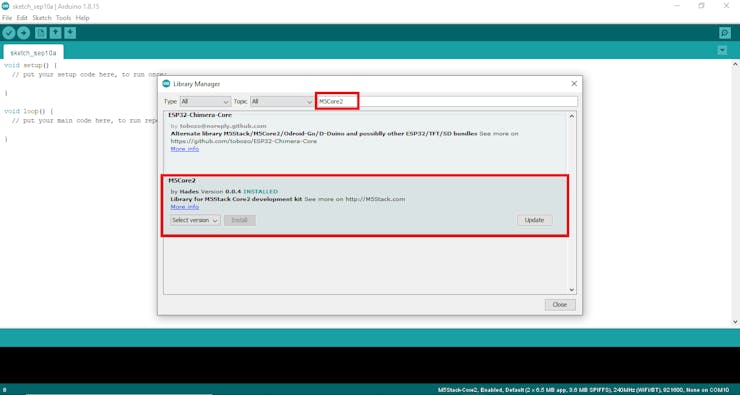Image resolution: width=740 pixels, height=395 pixels.
Task: Open the Tools menu
Action: pos(63,18)
